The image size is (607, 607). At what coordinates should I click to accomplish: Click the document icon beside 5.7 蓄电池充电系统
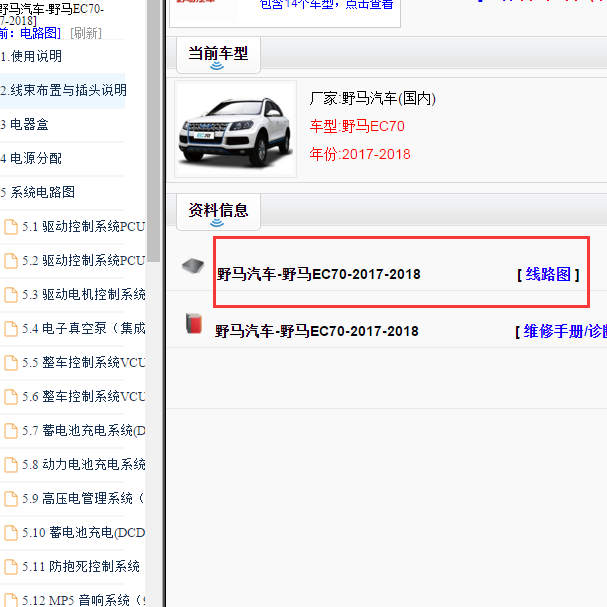click(x=11, y=431)
